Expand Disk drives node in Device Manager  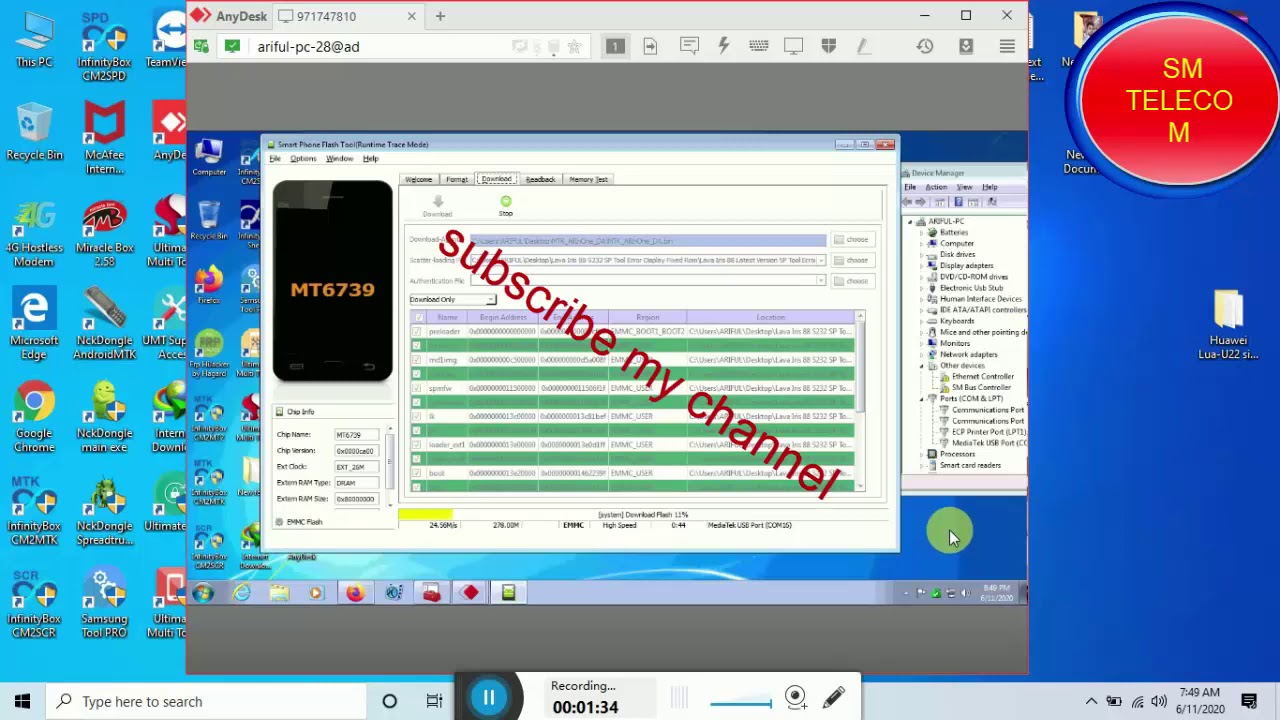click(922, 254)
